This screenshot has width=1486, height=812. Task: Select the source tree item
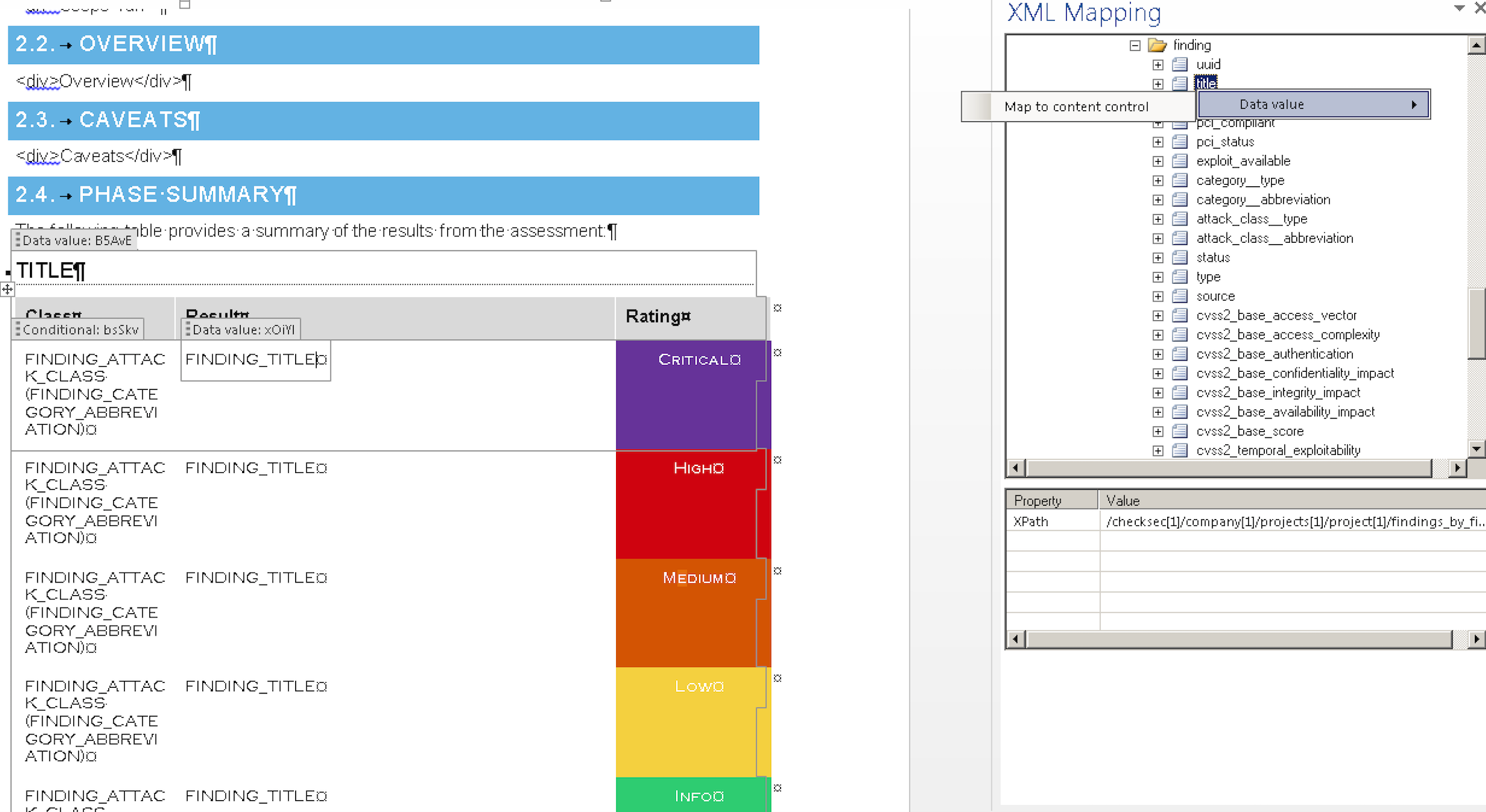tap(1215, 296)
